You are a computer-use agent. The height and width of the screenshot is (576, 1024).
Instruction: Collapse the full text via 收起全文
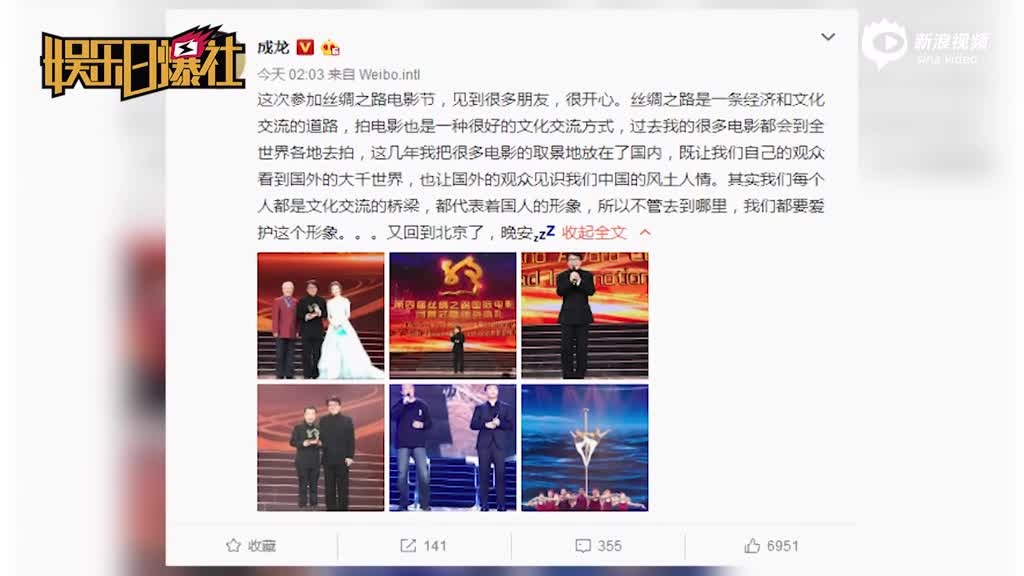pos(594,232)
